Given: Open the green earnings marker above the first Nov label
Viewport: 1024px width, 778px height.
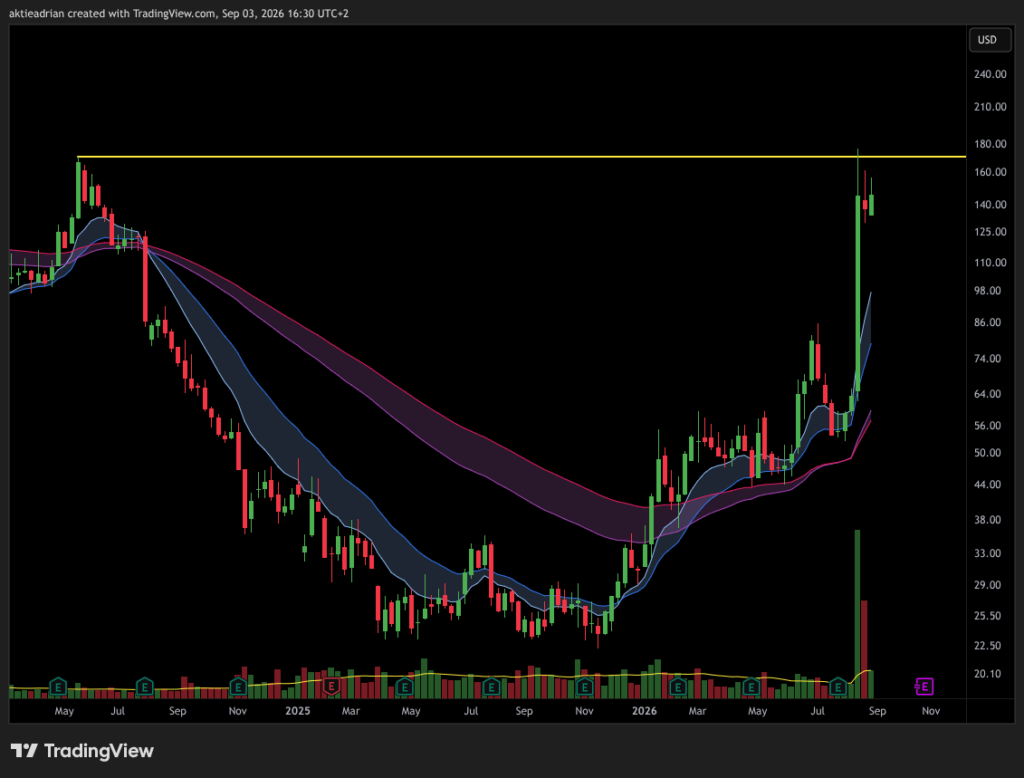Looking at the screenshot, I should (x=238, y=687).
